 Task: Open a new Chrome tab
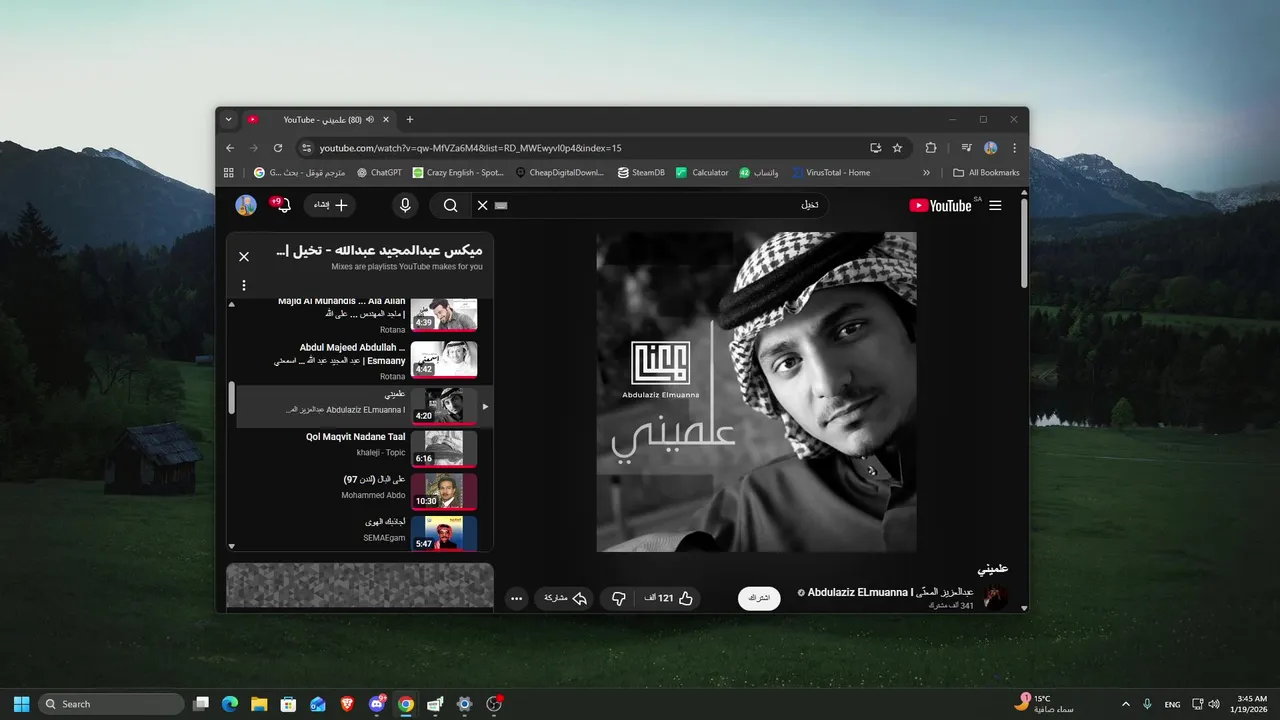pyautogui.click(x=409, y=119)
